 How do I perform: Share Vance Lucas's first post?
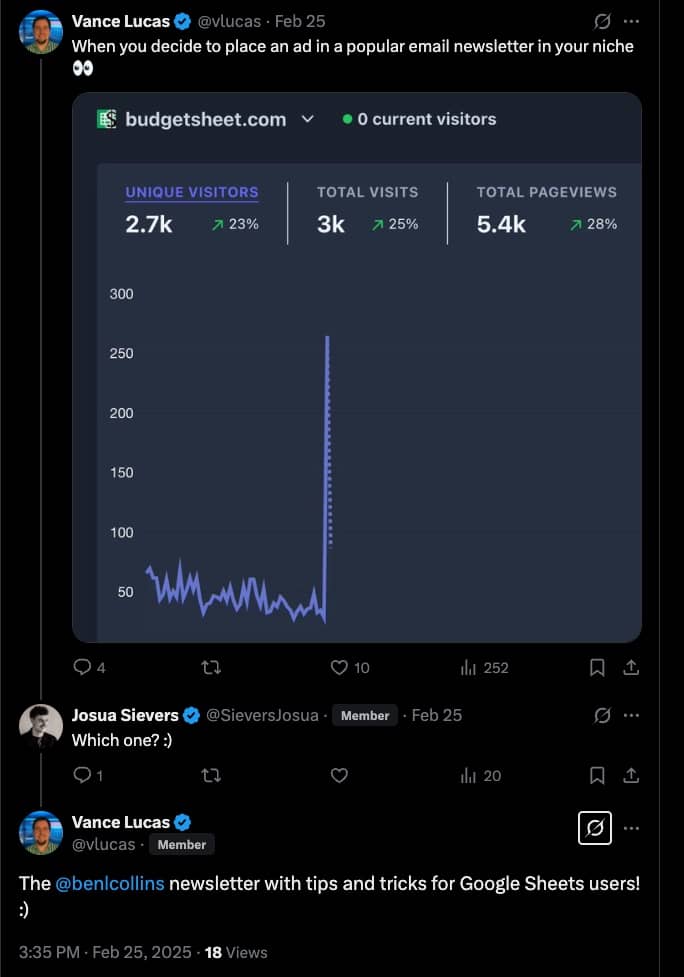(631, 667)
